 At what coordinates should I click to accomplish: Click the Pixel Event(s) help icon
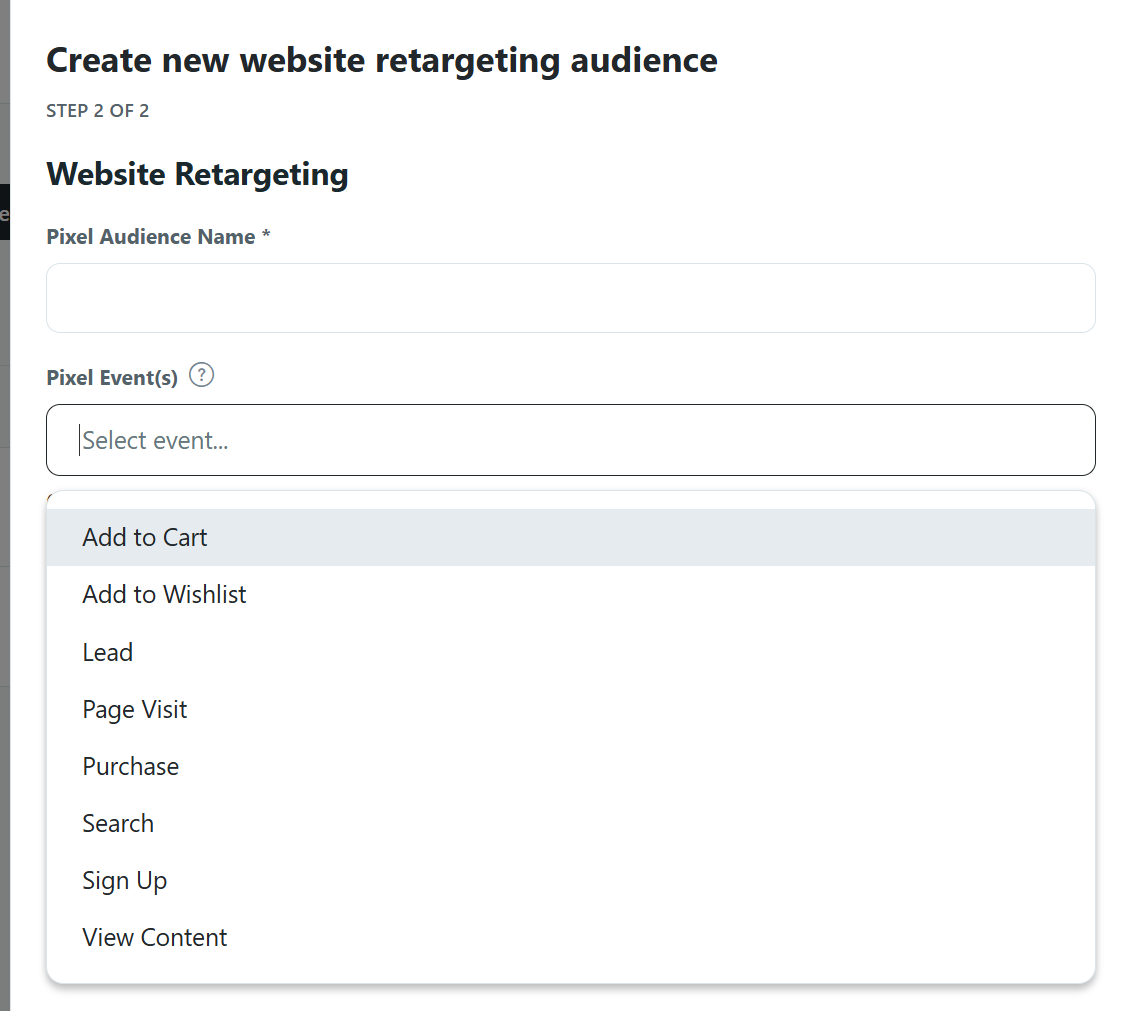pyautogui.click(x=202, y=376)
